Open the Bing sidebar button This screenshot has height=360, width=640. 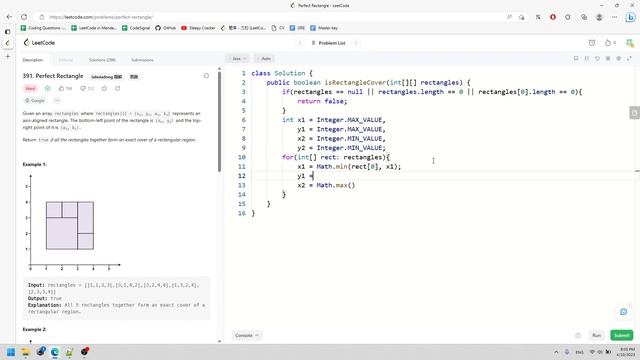(631, 17)
